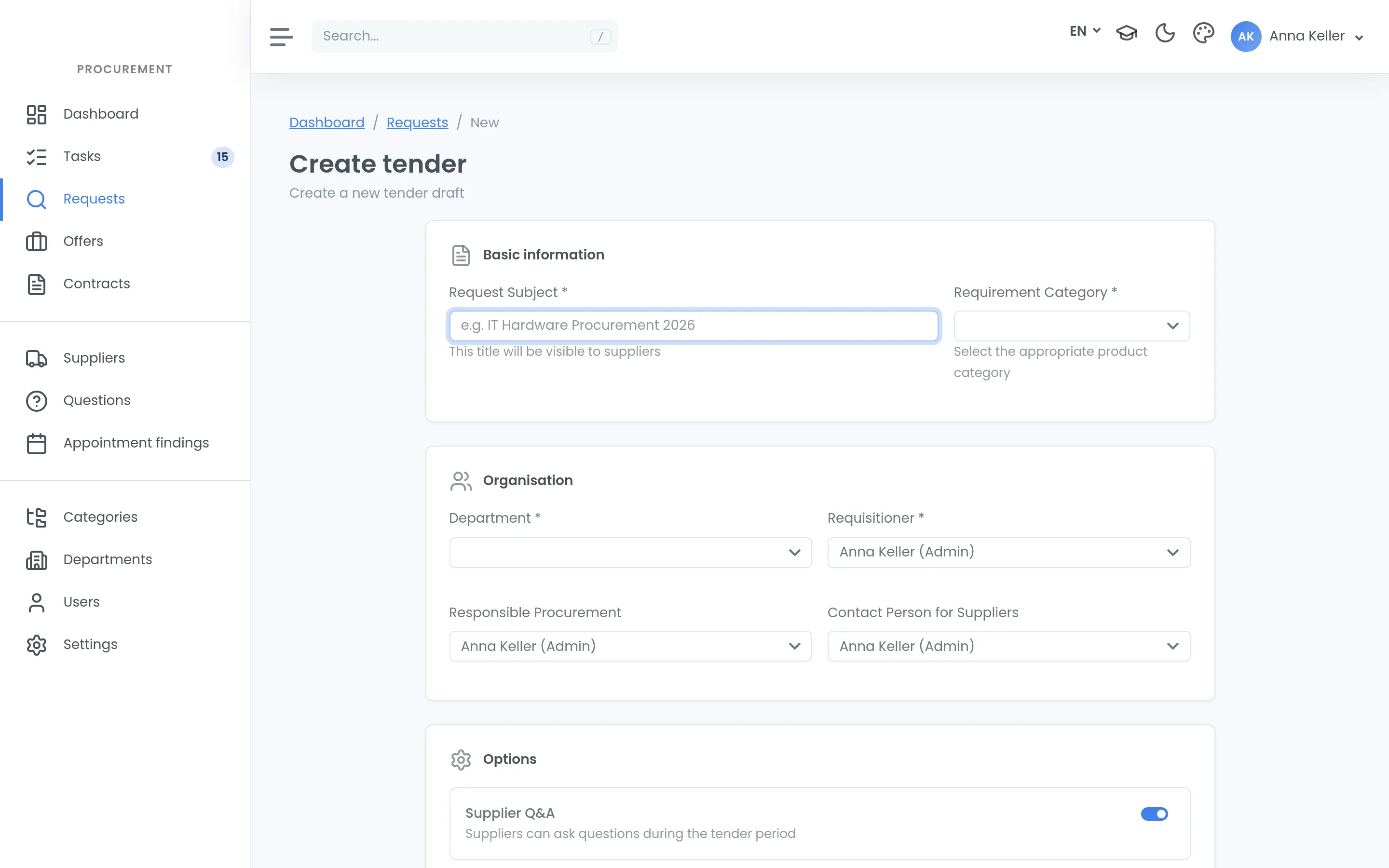Click the Offers briefcase icon

click(37, 242)
